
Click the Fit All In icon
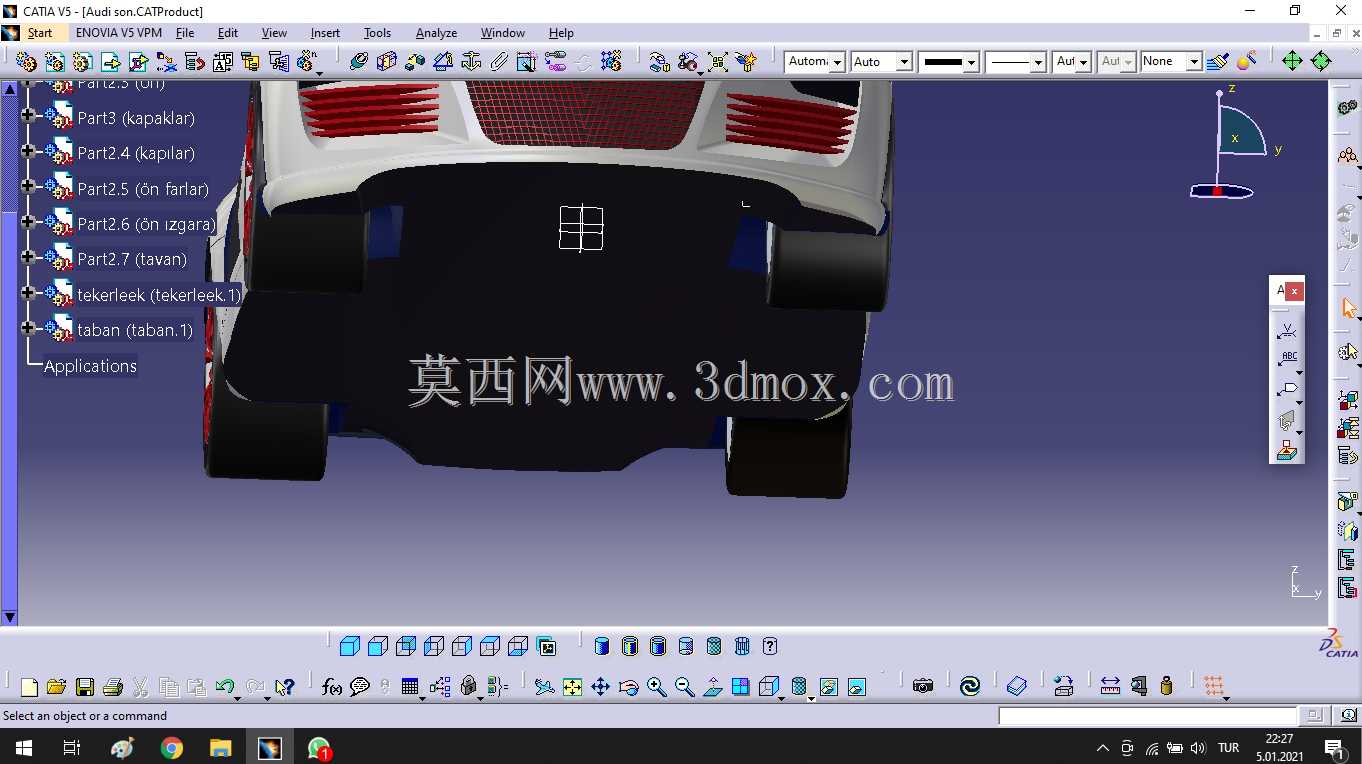(572, 687)
